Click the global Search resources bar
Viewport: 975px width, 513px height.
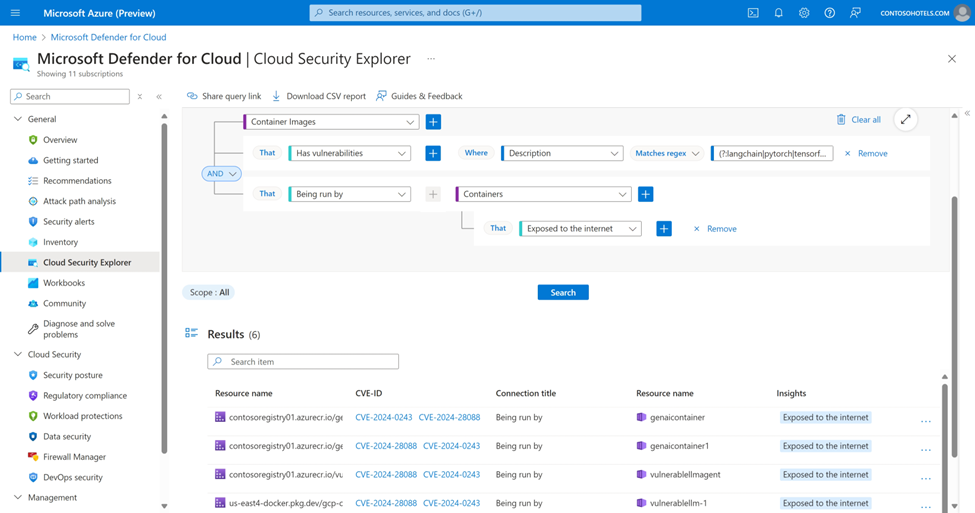(475, 12)
